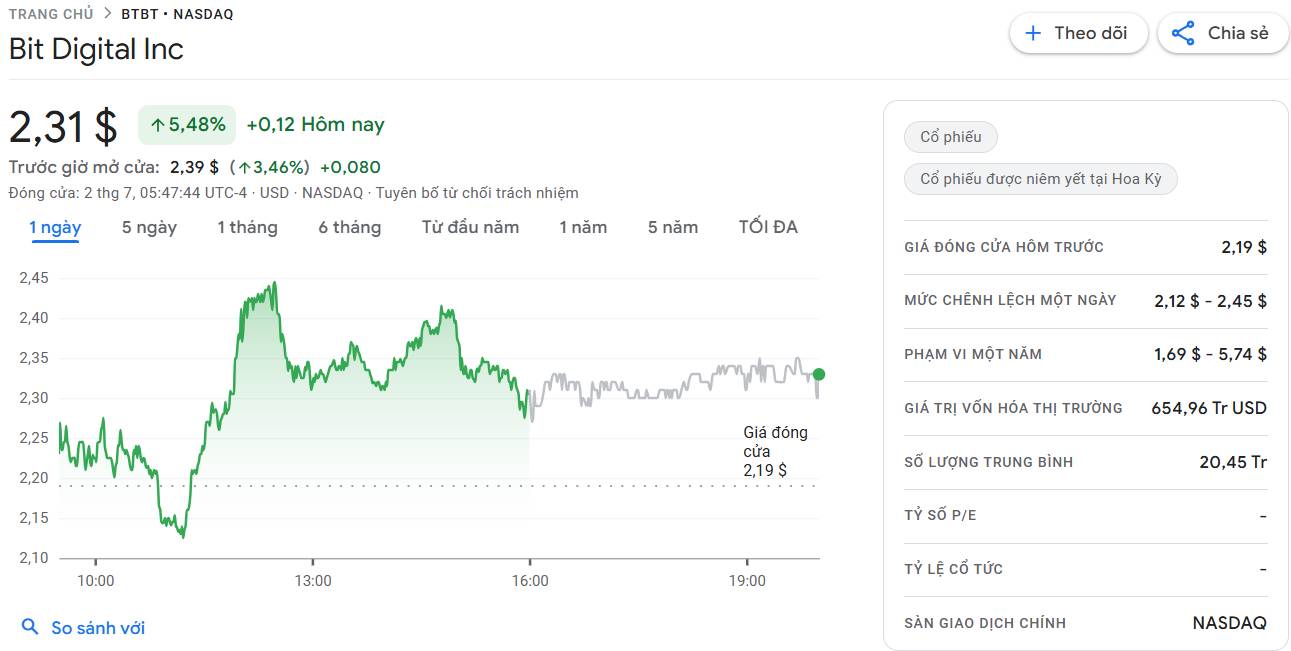
Task: Show the 5 năm chart
Action: [673, 228]
